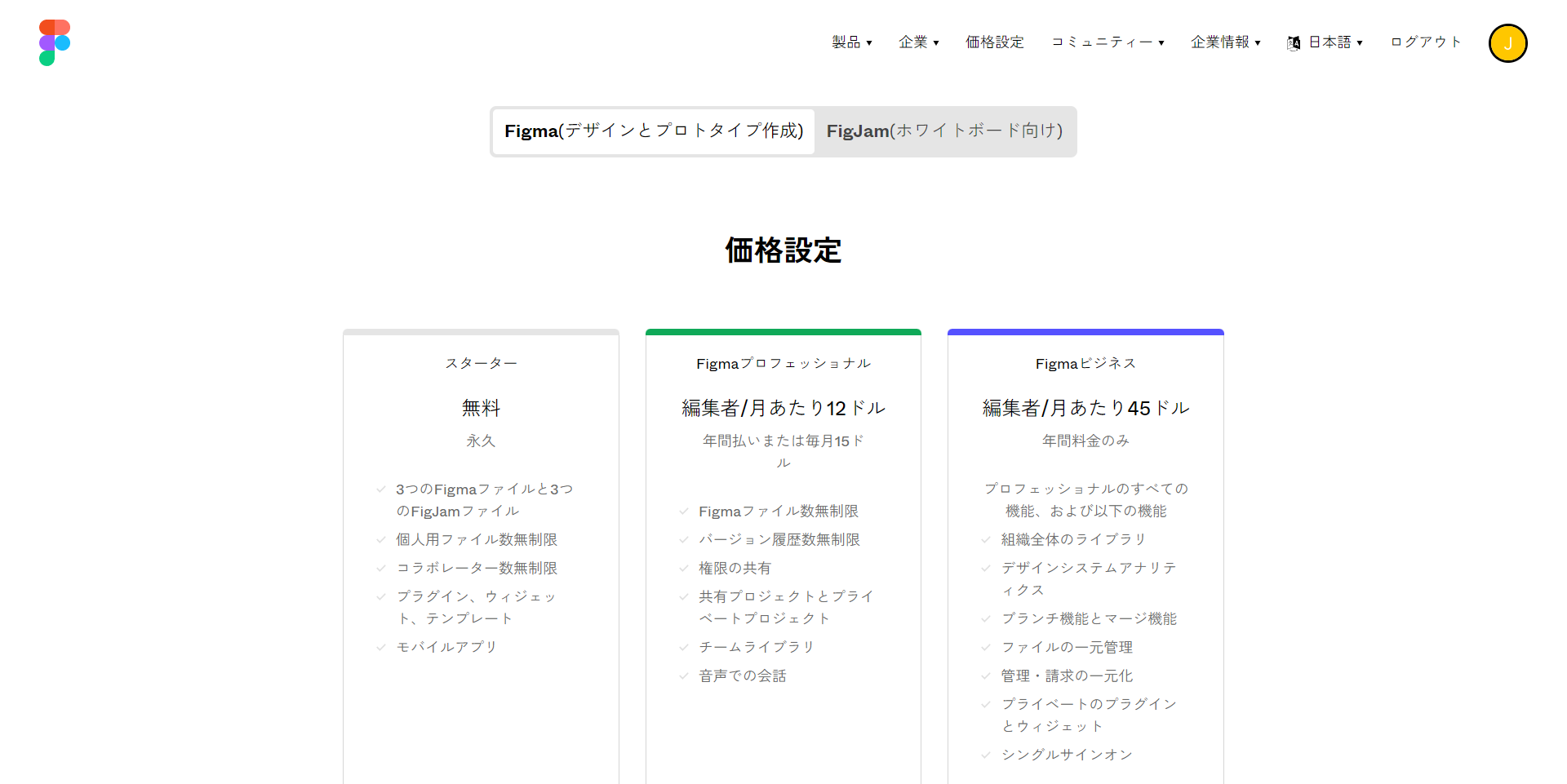Click checkmark beside ブランチ機能とマージ機能
This screenshot has height=784, width=1567.
point(986,619)
